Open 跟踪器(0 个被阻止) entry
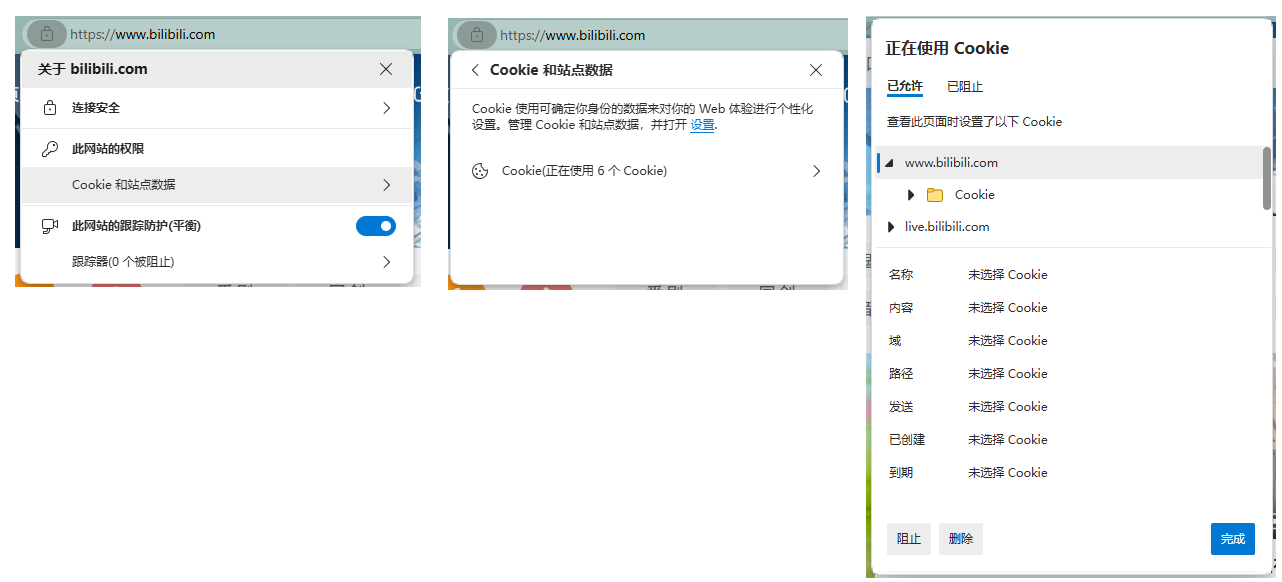The image size is (1282, 582). click(x=216, y=262)
